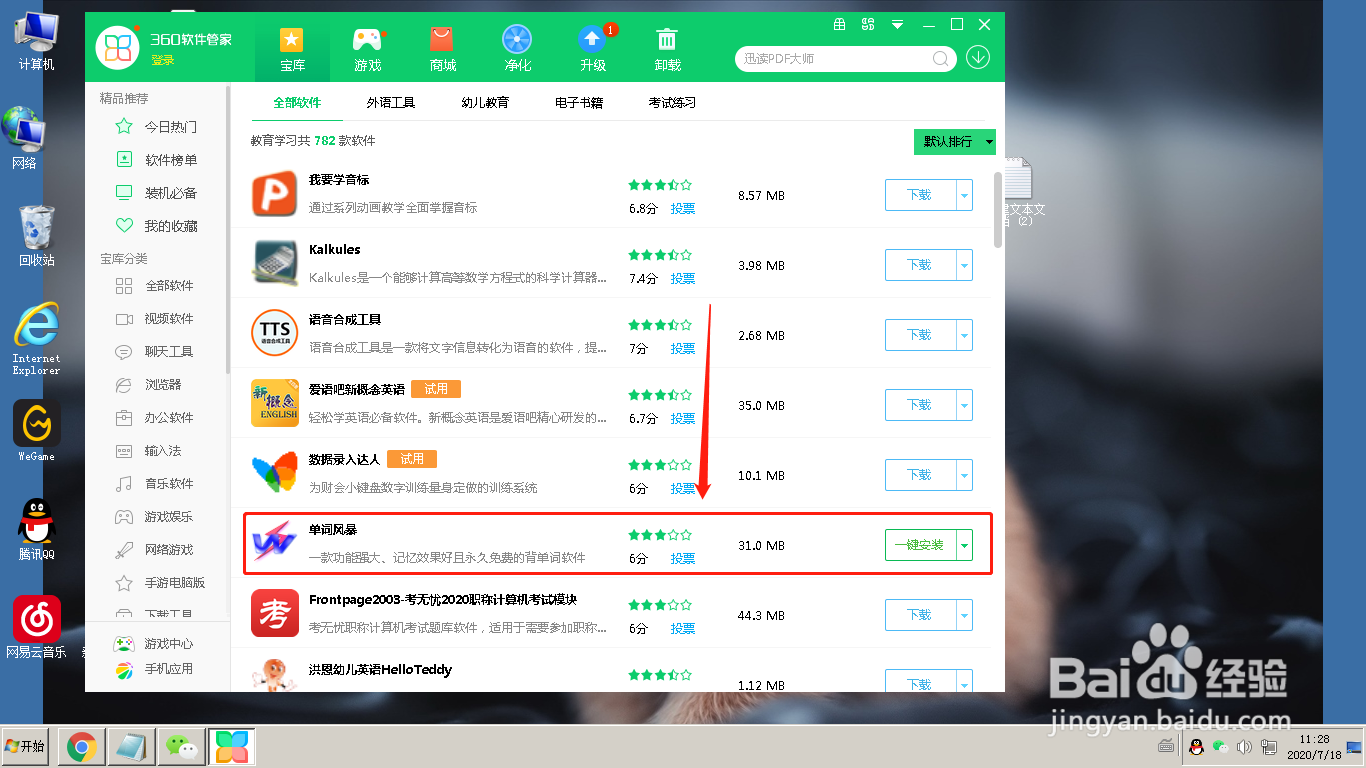Open the gift icon in title bar
This screenshot has height=768, width=1366.
pos(840,24)
